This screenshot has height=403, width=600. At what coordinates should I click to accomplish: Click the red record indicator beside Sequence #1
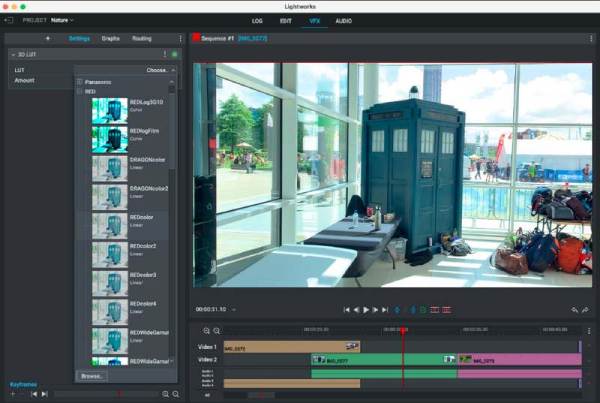point(196,37)
